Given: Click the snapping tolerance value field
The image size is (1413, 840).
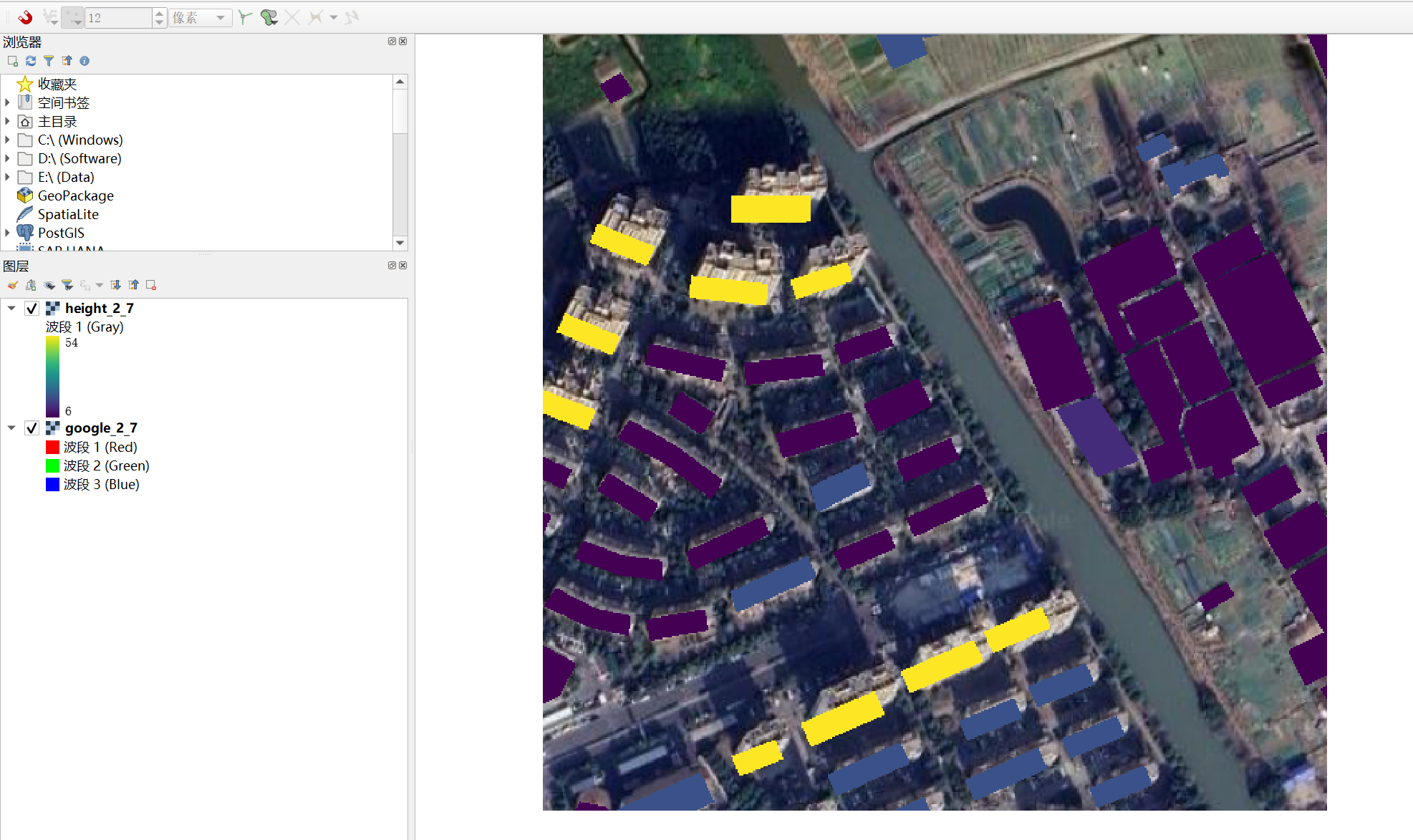Looking at the screenshot, I should tap(117, 17).
